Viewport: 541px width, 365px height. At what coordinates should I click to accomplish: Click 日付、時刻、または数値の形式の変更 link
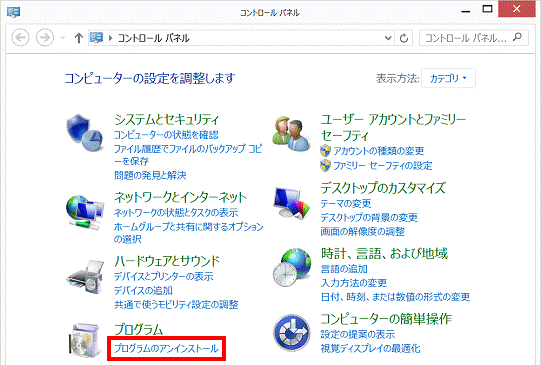[395, 297]
